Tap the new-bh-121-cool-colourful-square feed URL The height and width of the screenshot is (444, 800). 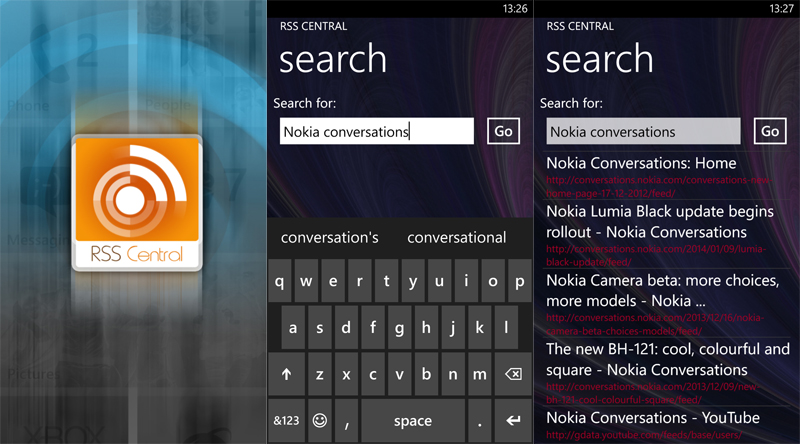click(x=653, y=393)
